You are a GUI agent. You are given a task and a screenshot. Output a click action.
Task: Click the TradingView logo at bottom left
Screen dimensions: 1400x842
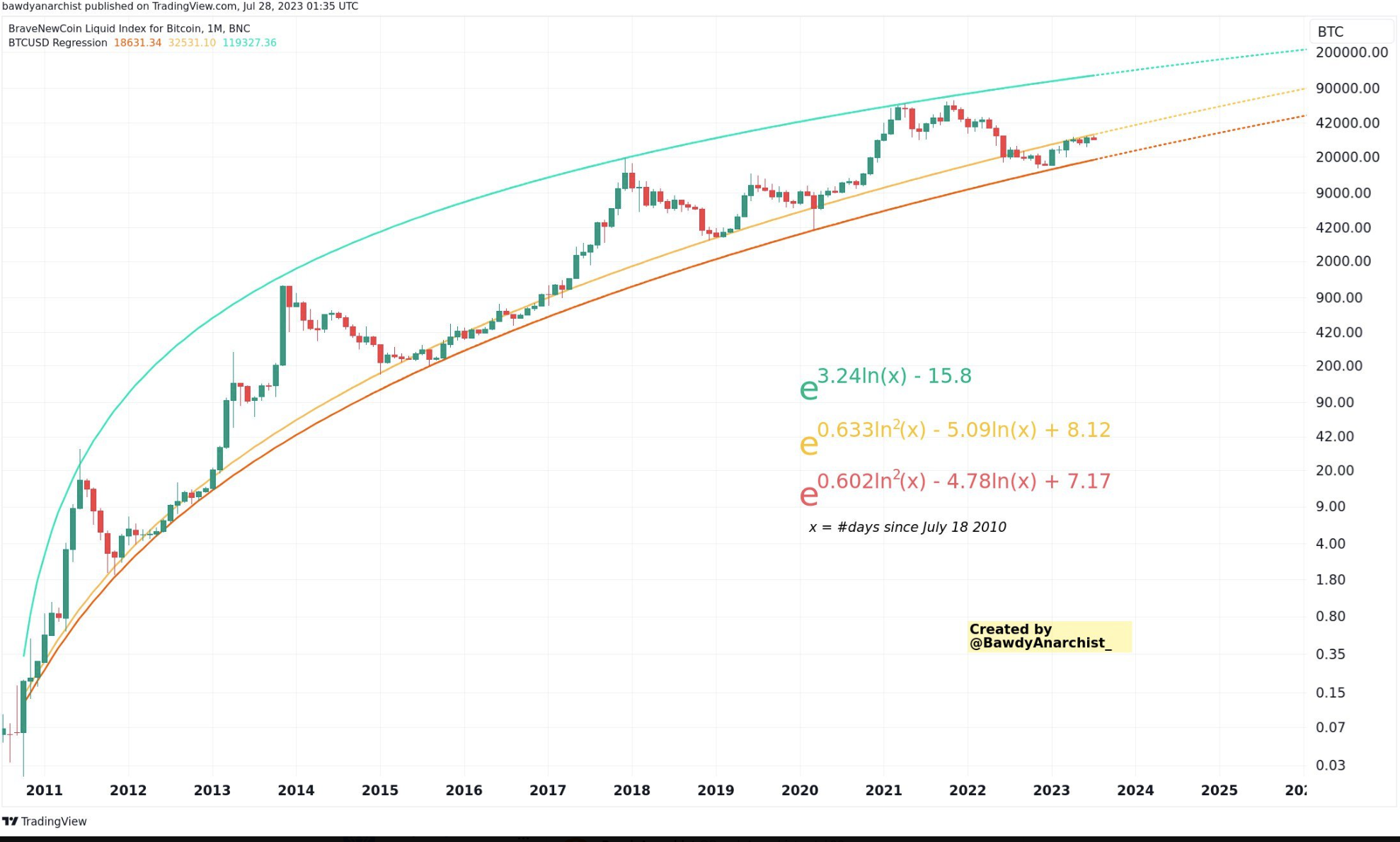(45, 821)
